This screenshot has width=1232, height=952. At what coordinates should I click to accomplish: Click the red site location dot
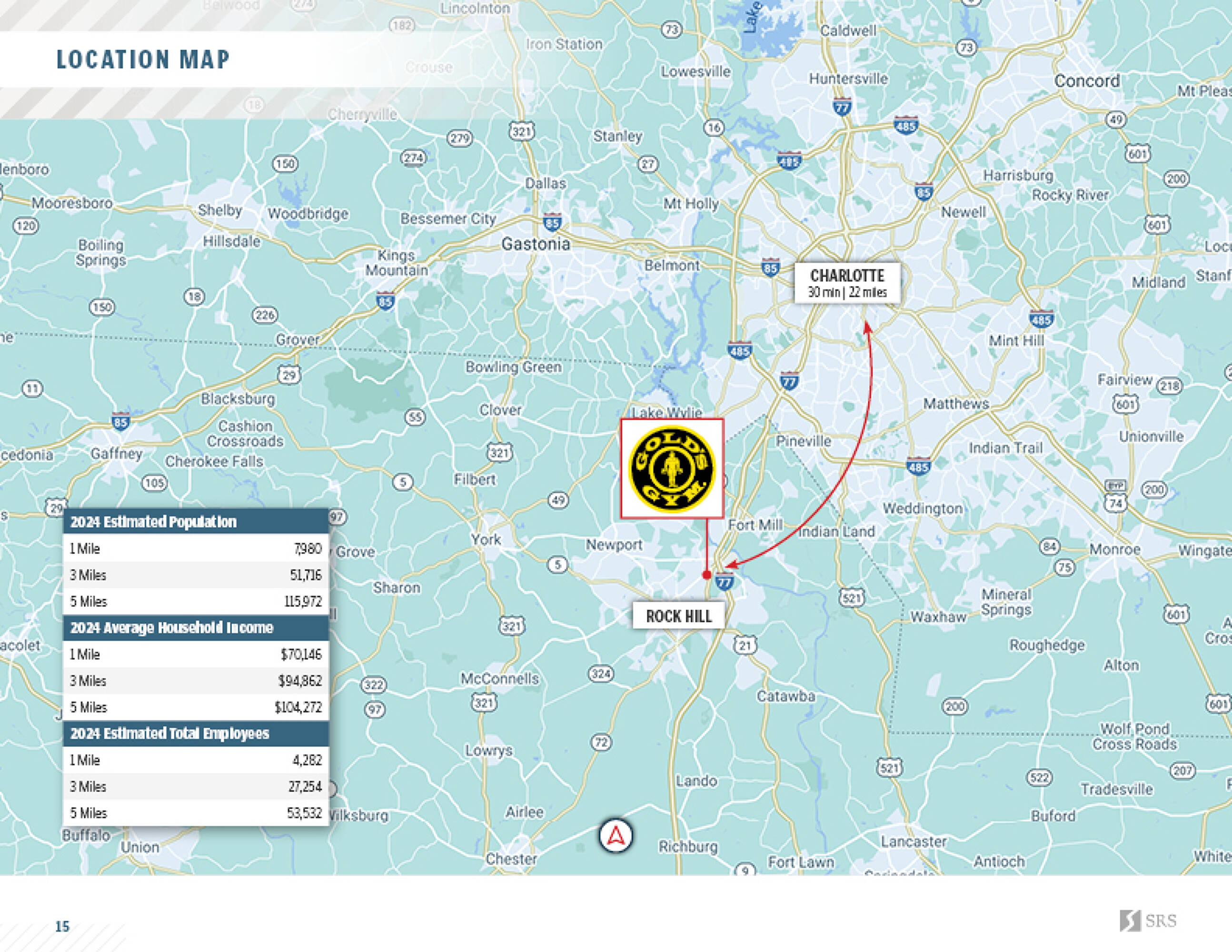click(706, 575)
